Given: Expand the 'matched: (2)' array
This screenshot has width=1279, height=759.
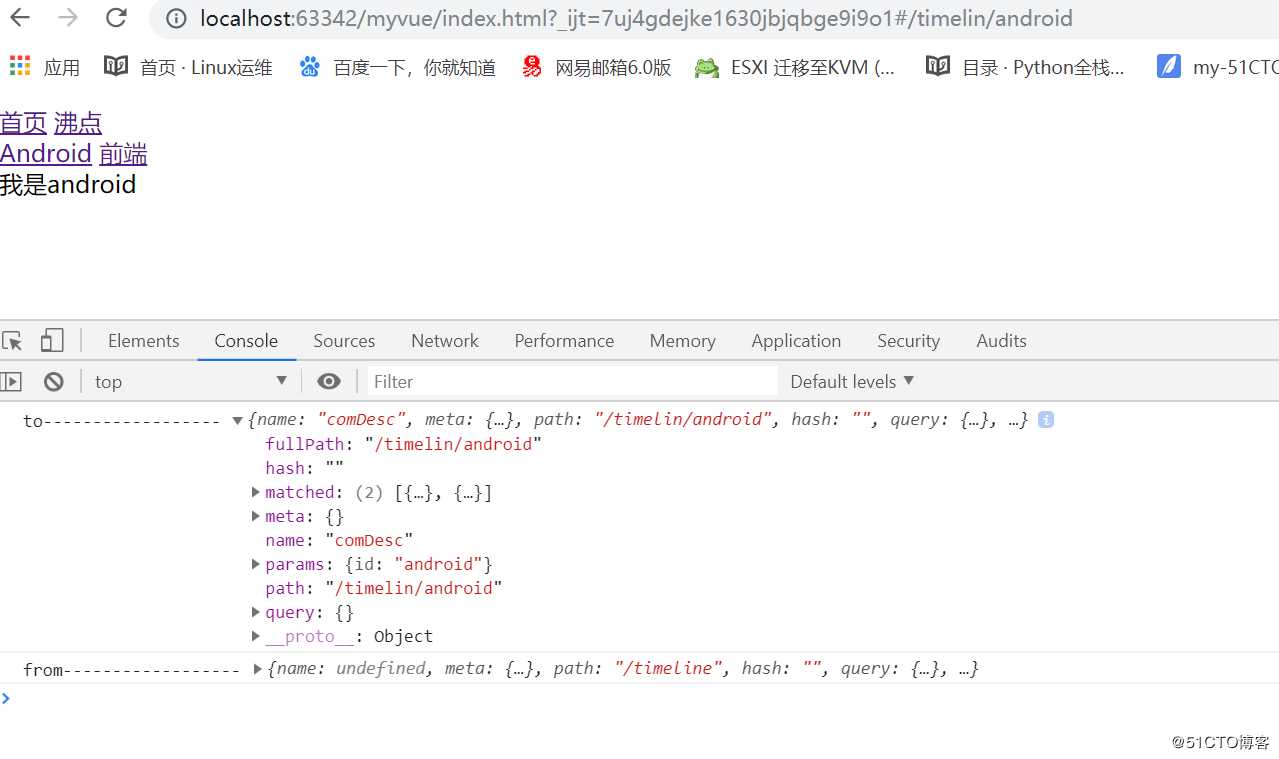Looking at the screenshot, I should coord(257,492).
